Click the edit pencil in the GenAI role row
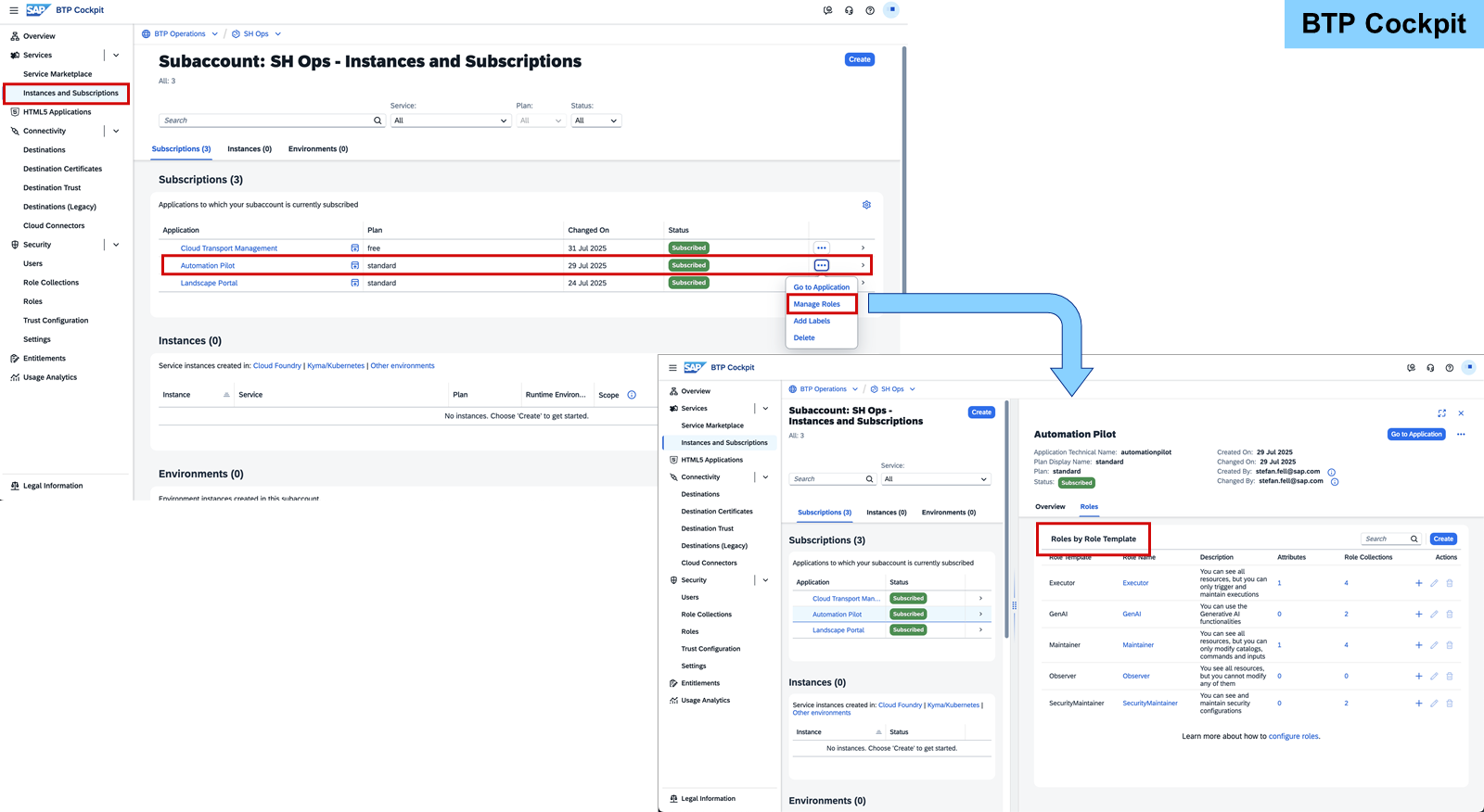 pos(1434,614)
